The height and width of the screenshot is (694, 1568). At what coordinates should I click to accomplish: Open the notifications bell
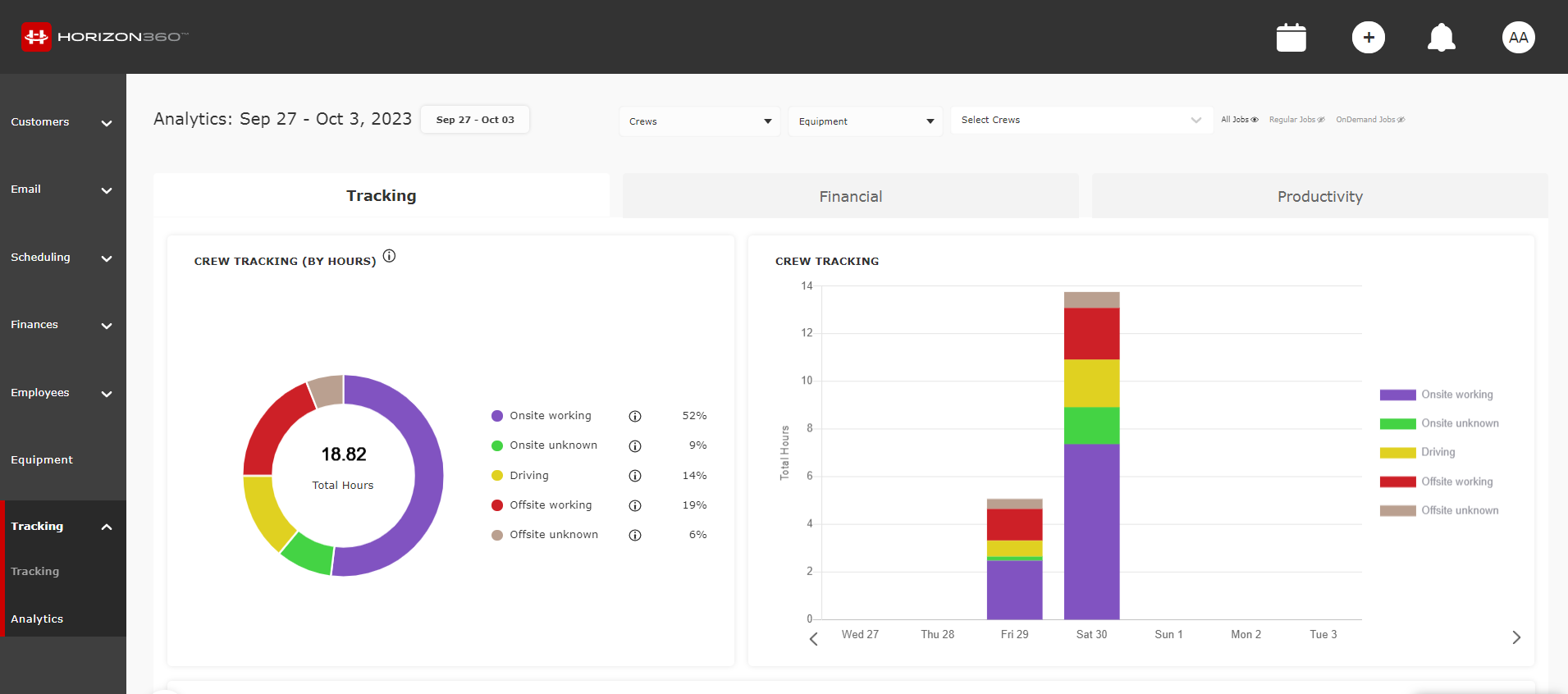click(x=1442, y=38)
